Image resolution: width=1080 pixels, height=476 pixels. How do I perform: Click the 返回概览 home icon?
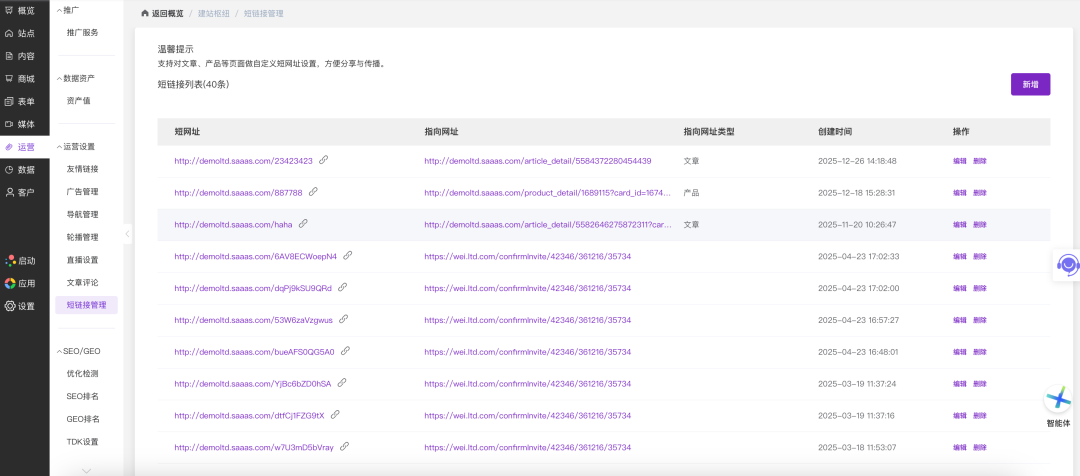(x=146, y=14)
